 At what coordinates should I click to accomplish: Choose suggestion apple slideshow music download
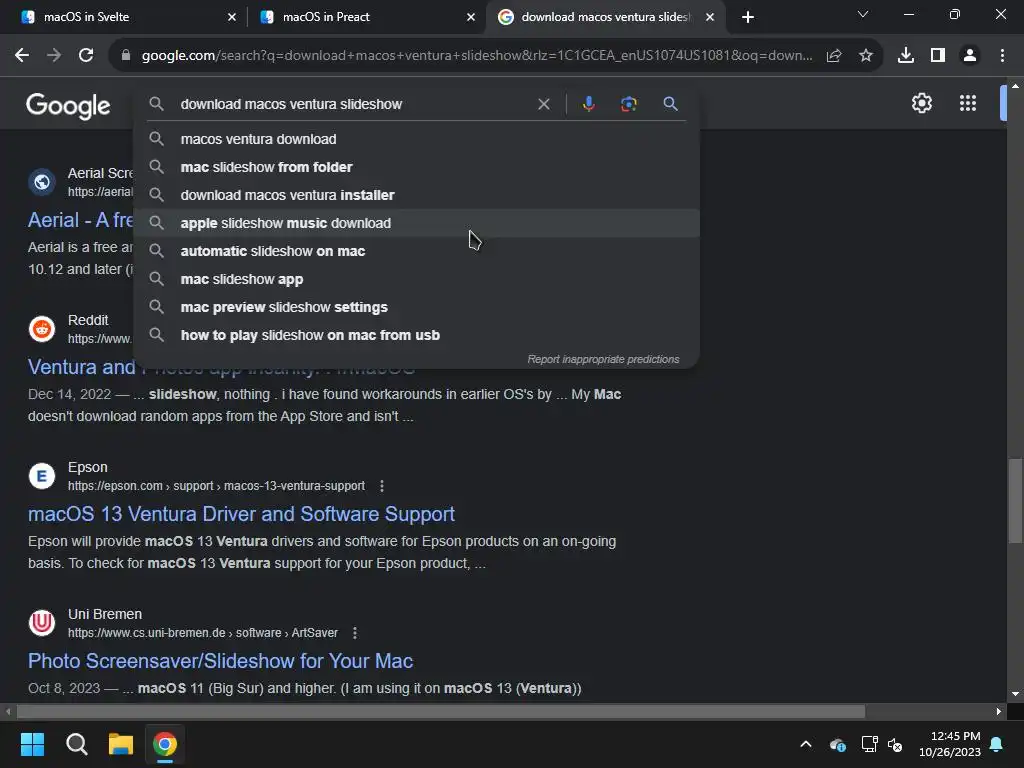click(x=416, y=223)
